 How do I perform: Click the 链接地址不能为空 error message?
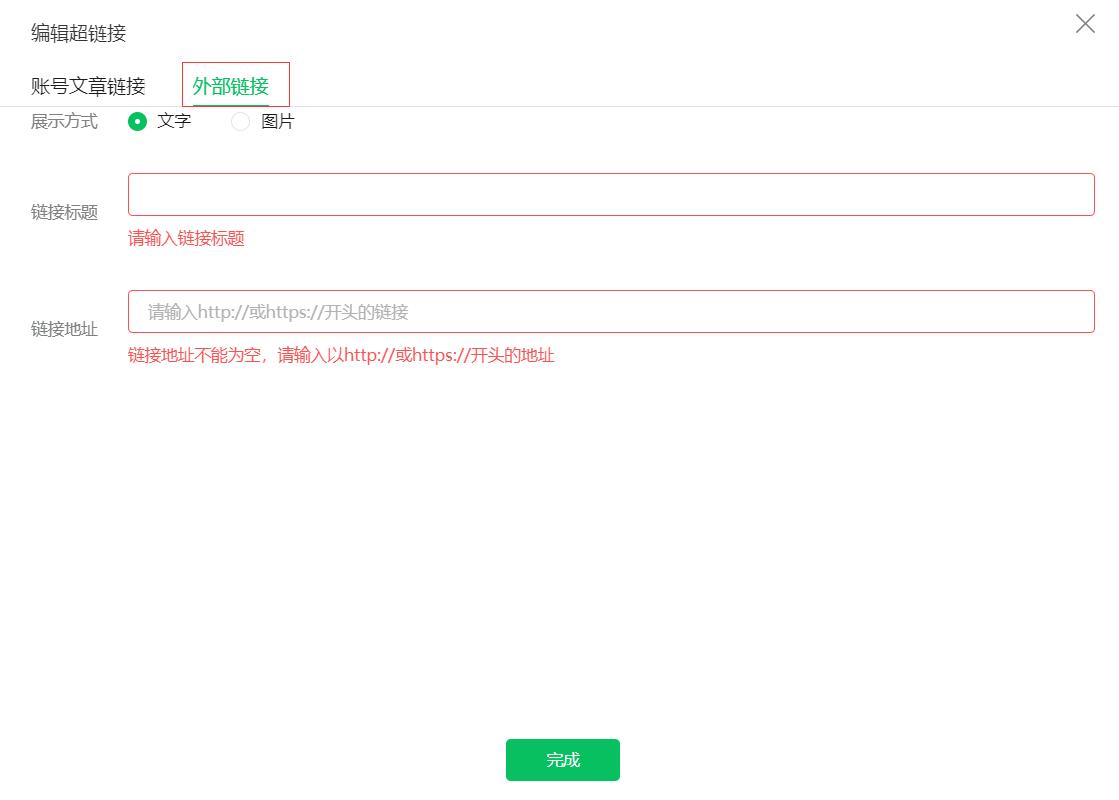click(341, 355)
